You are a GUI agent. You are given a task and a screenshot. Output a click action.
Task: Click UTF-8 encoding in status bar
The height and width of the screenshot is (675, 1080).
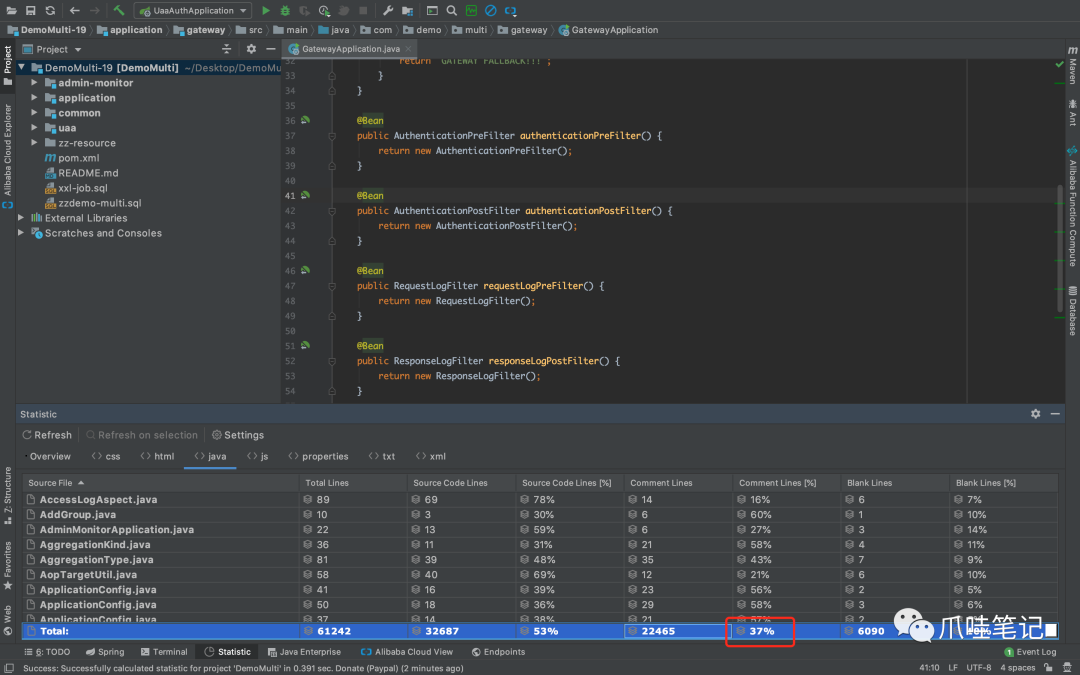click(979, 668)
